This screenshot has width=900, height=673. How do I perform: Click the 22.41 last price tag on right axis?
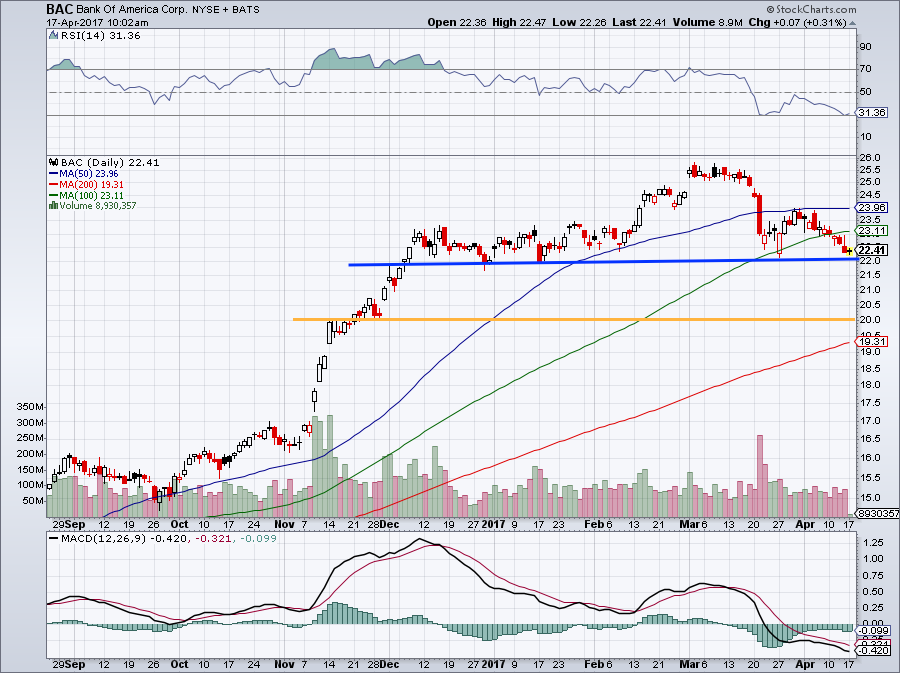click(872, 251)
